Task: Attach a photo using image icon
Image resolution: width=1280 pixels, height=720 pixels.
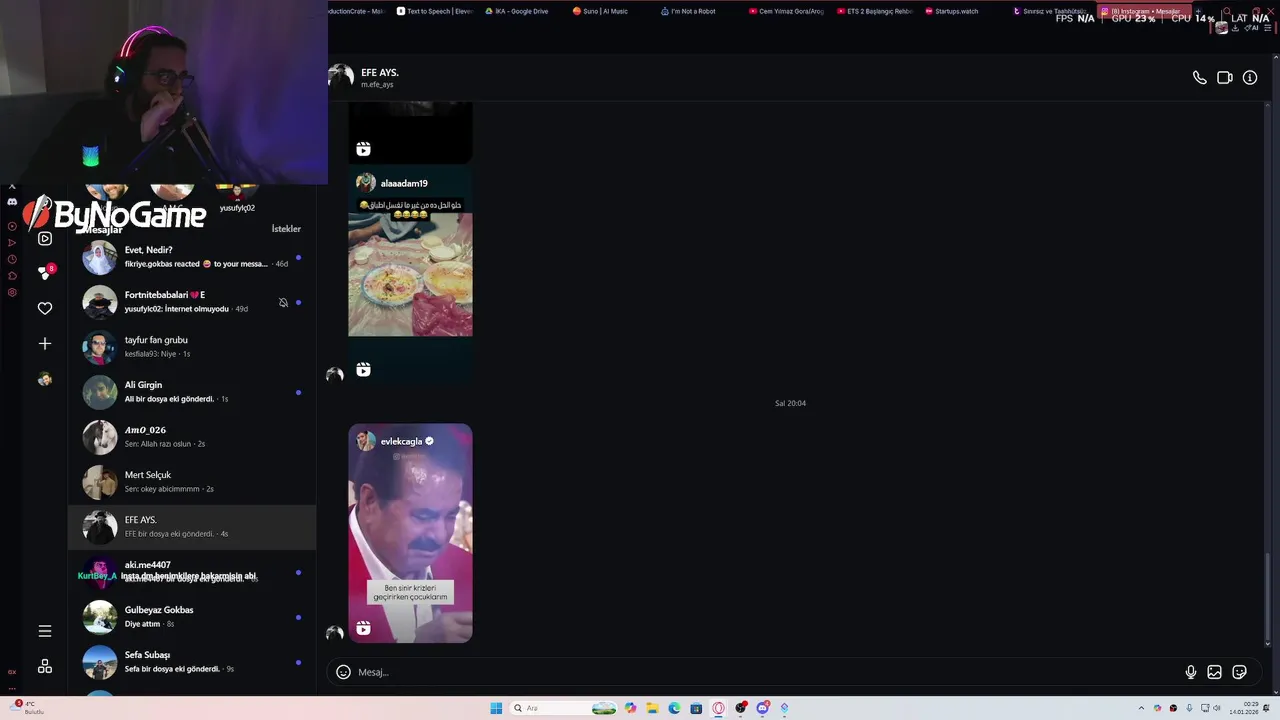Action: (x=1214, y=672)
